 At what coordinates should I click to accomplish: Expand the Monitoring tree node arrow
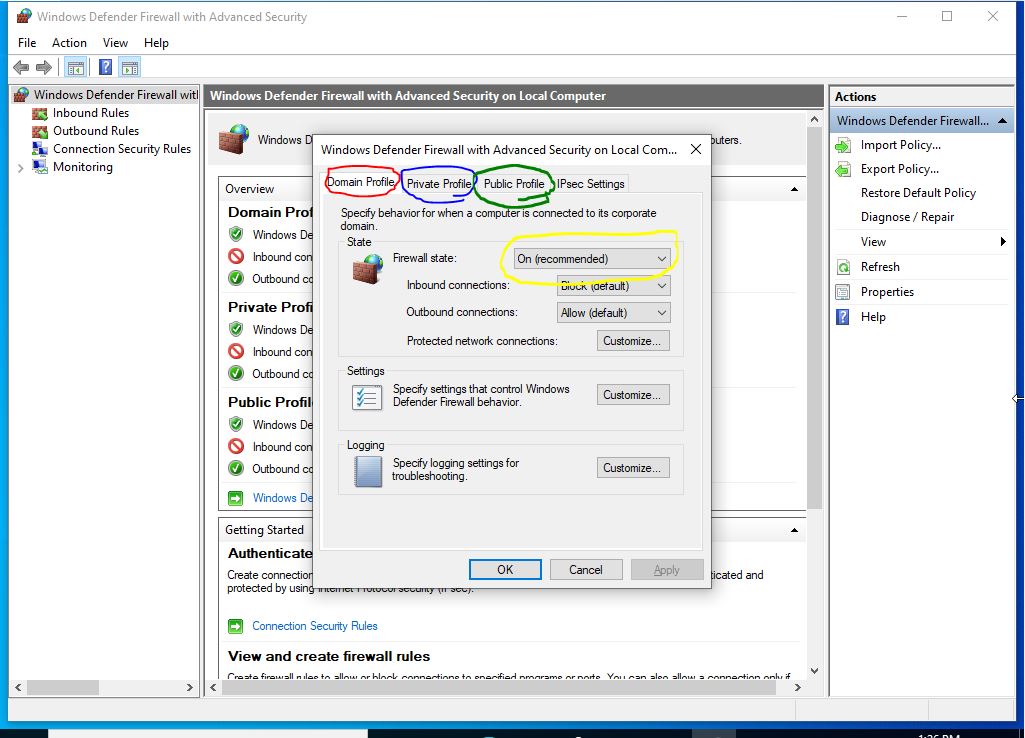(x=20, y=168)
